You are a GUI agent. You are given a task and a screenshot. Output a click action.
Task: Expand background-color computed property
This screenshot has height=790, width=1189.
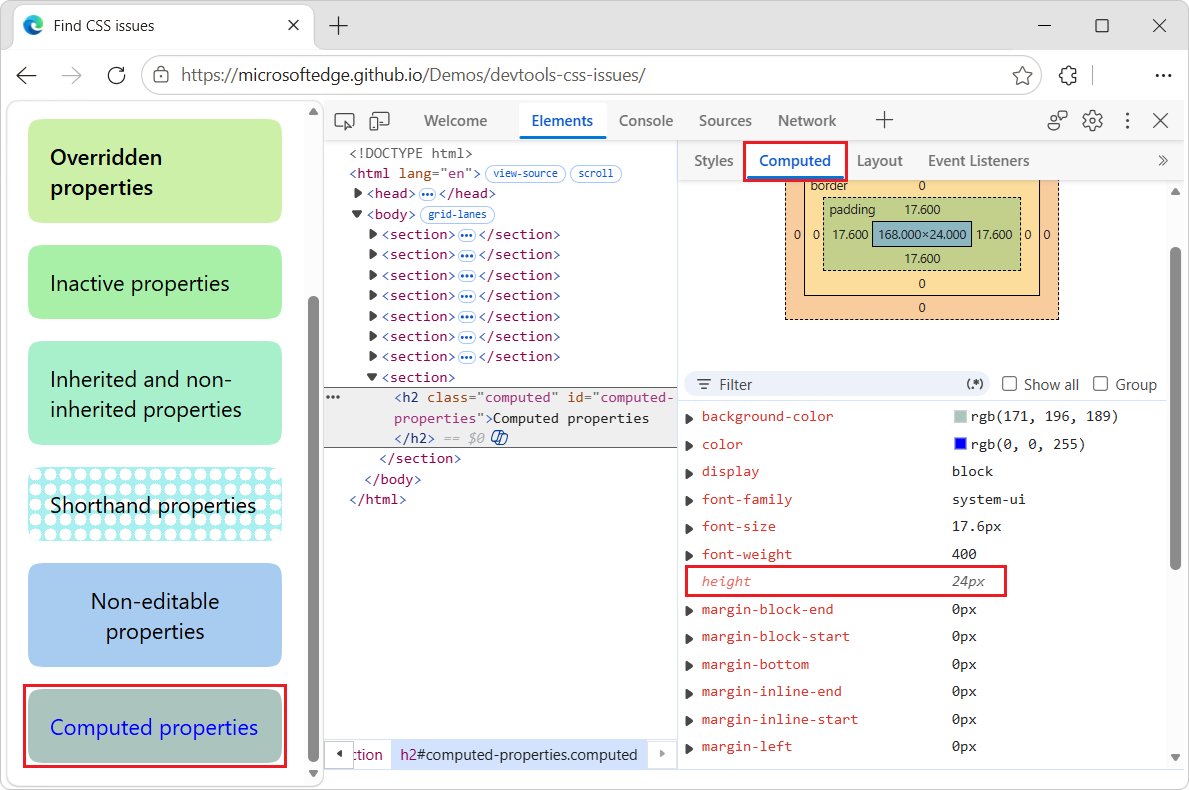click(689, 418)
